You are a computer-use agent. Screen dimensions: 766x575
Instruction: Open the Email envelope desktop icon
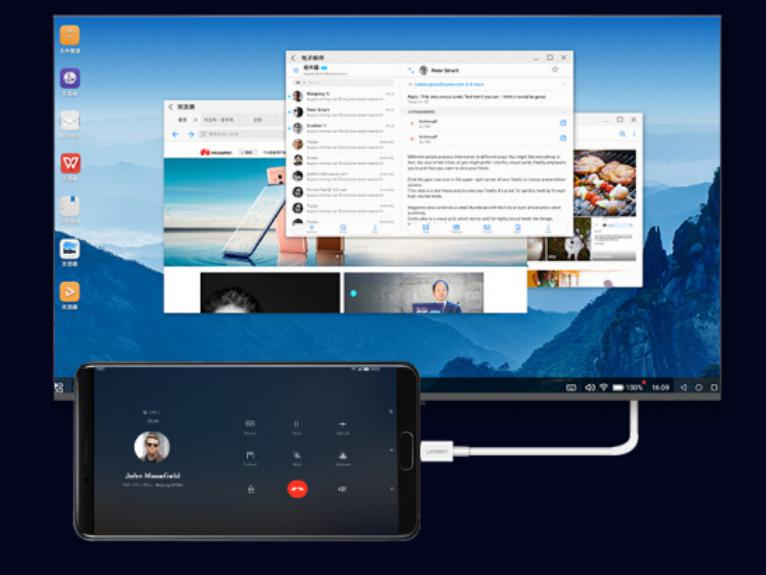[70, 121]
